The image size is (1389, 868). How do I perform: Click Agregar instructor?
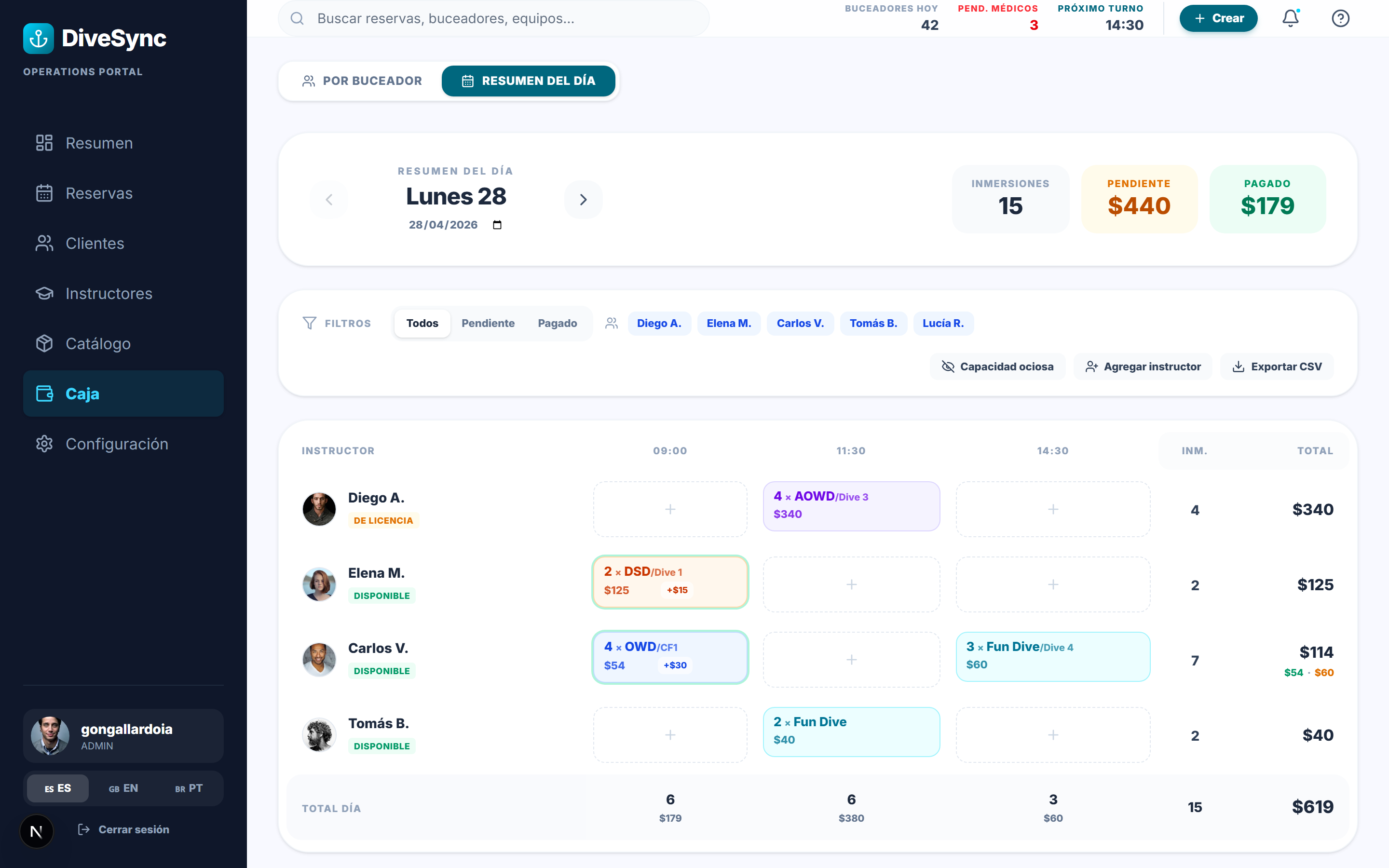point(1143,366)
